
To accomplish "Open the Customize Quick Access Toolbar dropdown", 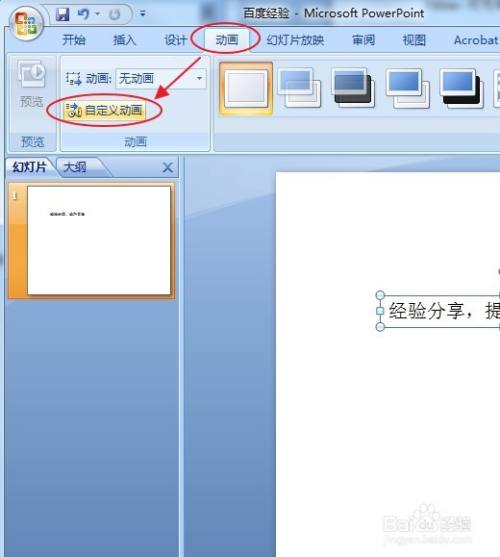I will 143,14.
